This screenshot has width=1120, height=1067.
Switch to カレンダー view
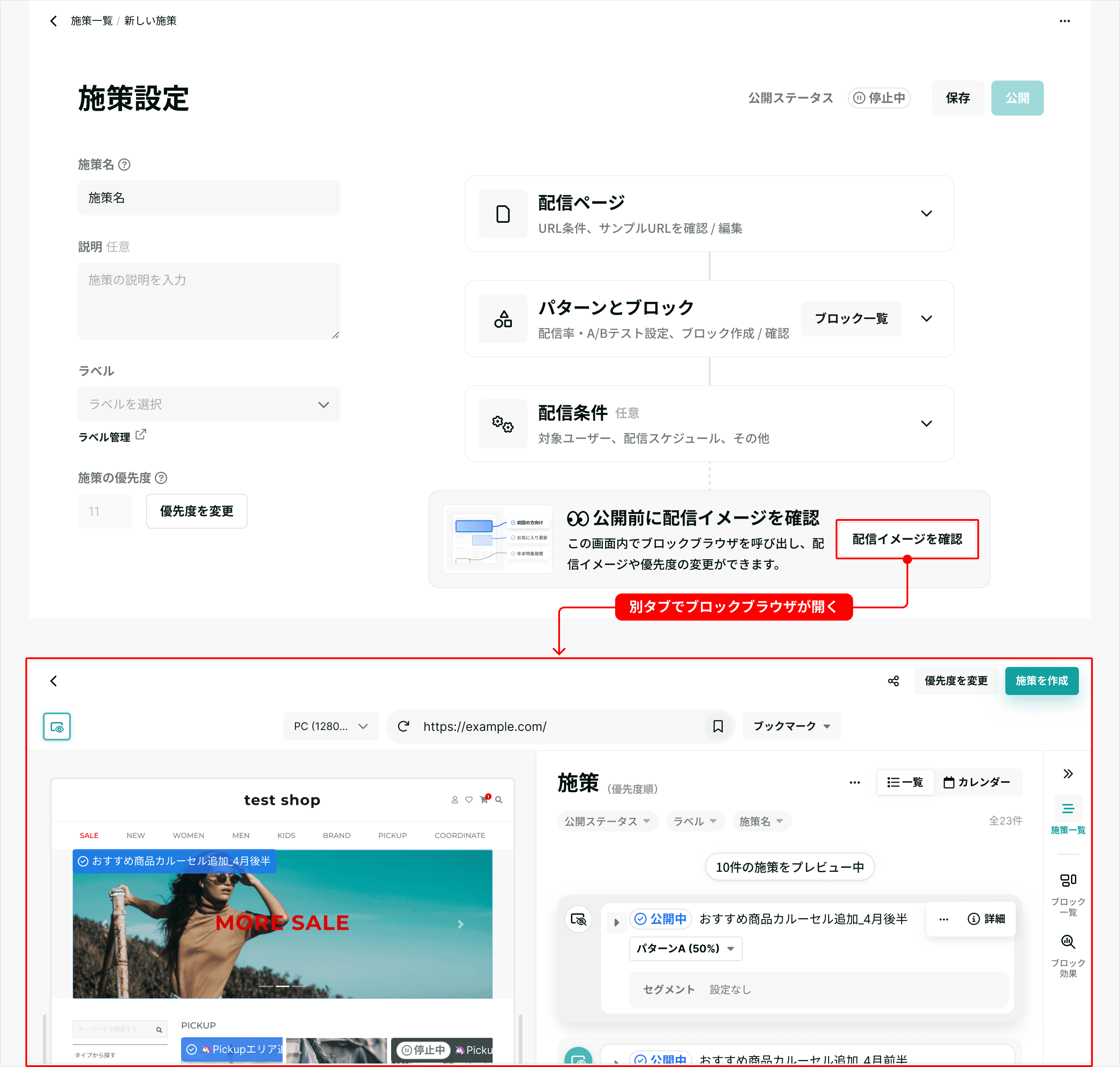977,782
